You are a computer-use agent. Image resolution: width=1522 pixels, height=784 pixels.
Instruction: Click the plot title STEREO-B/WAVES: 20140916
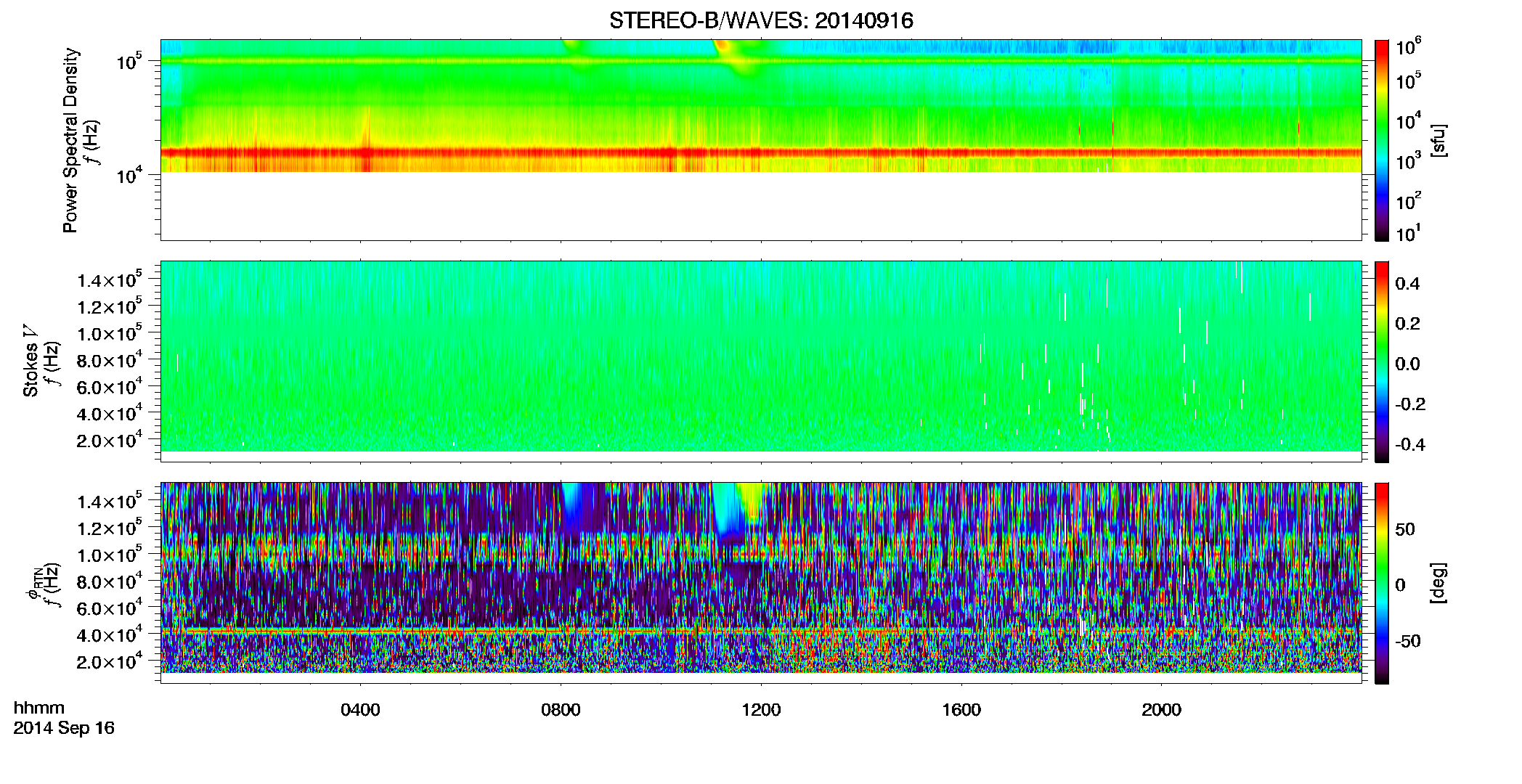761,20
